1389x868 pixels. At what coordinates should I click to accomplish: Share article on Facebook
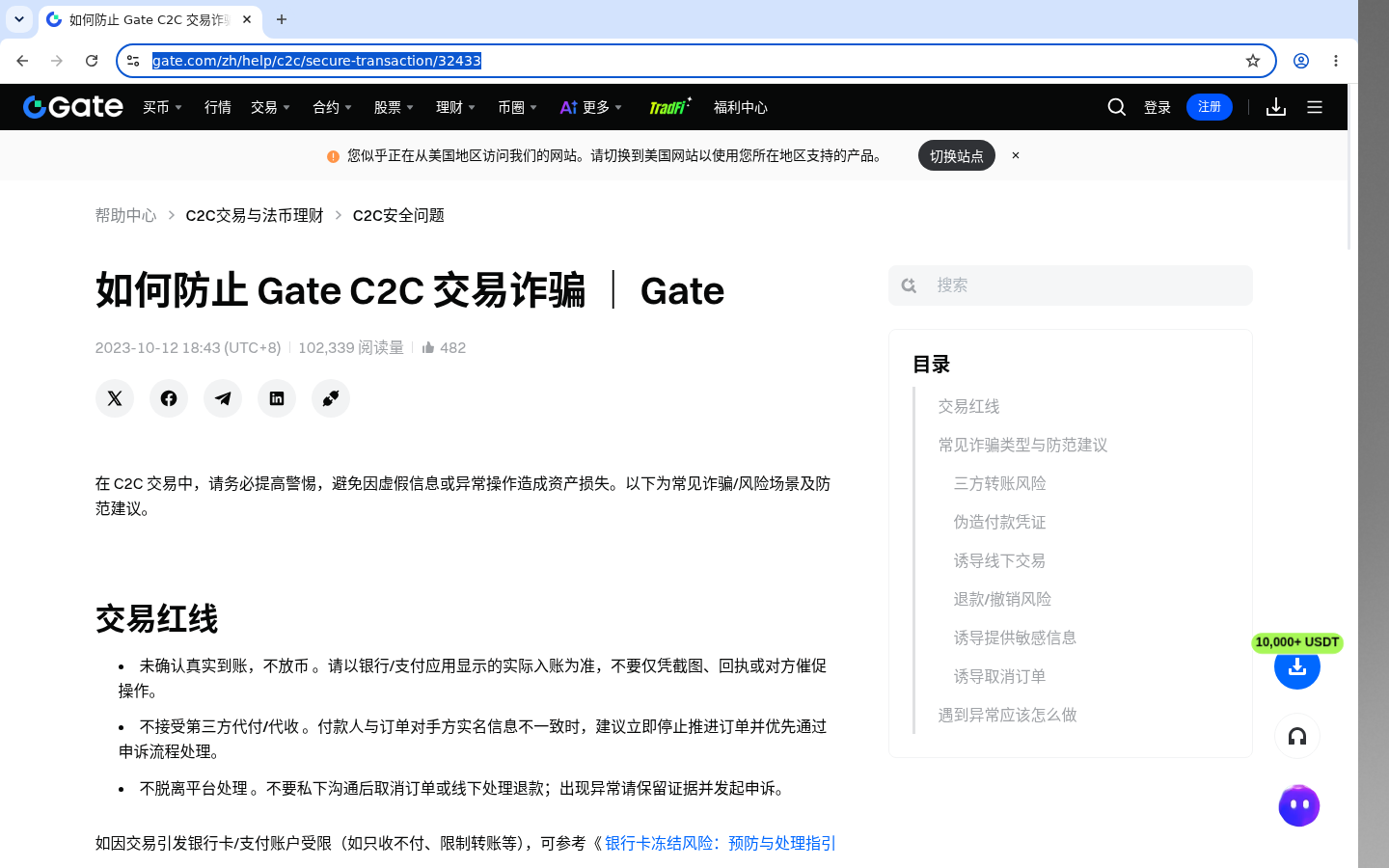click(x=169, y=398)
